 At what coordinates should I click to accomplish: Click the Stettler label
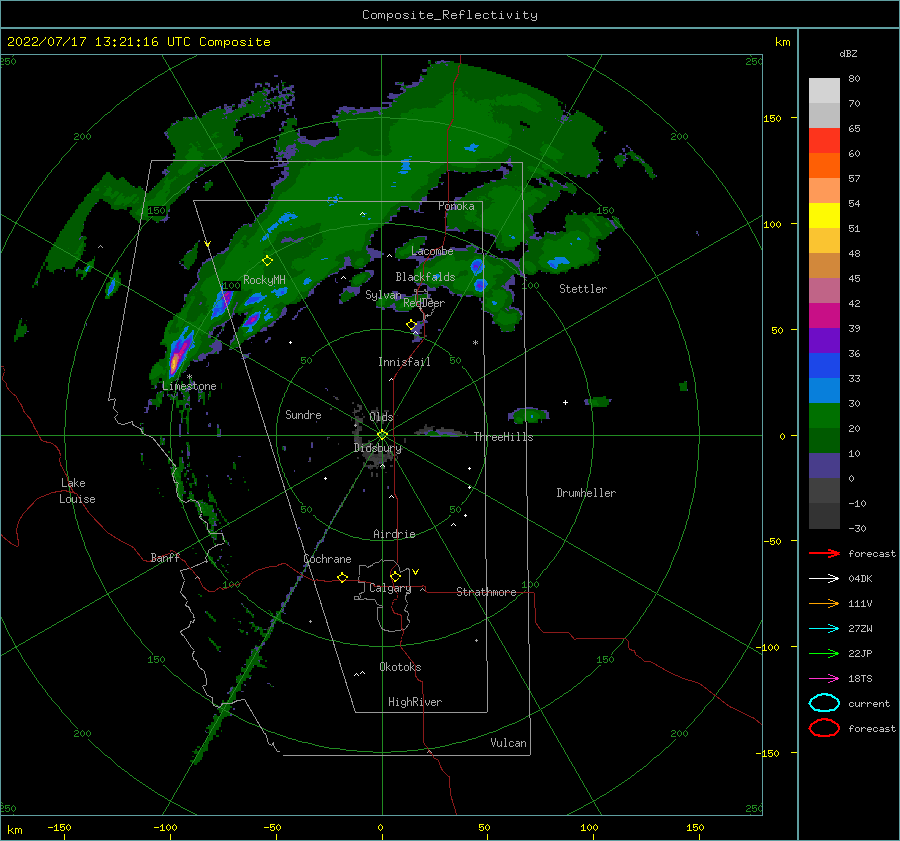[583, 289]
